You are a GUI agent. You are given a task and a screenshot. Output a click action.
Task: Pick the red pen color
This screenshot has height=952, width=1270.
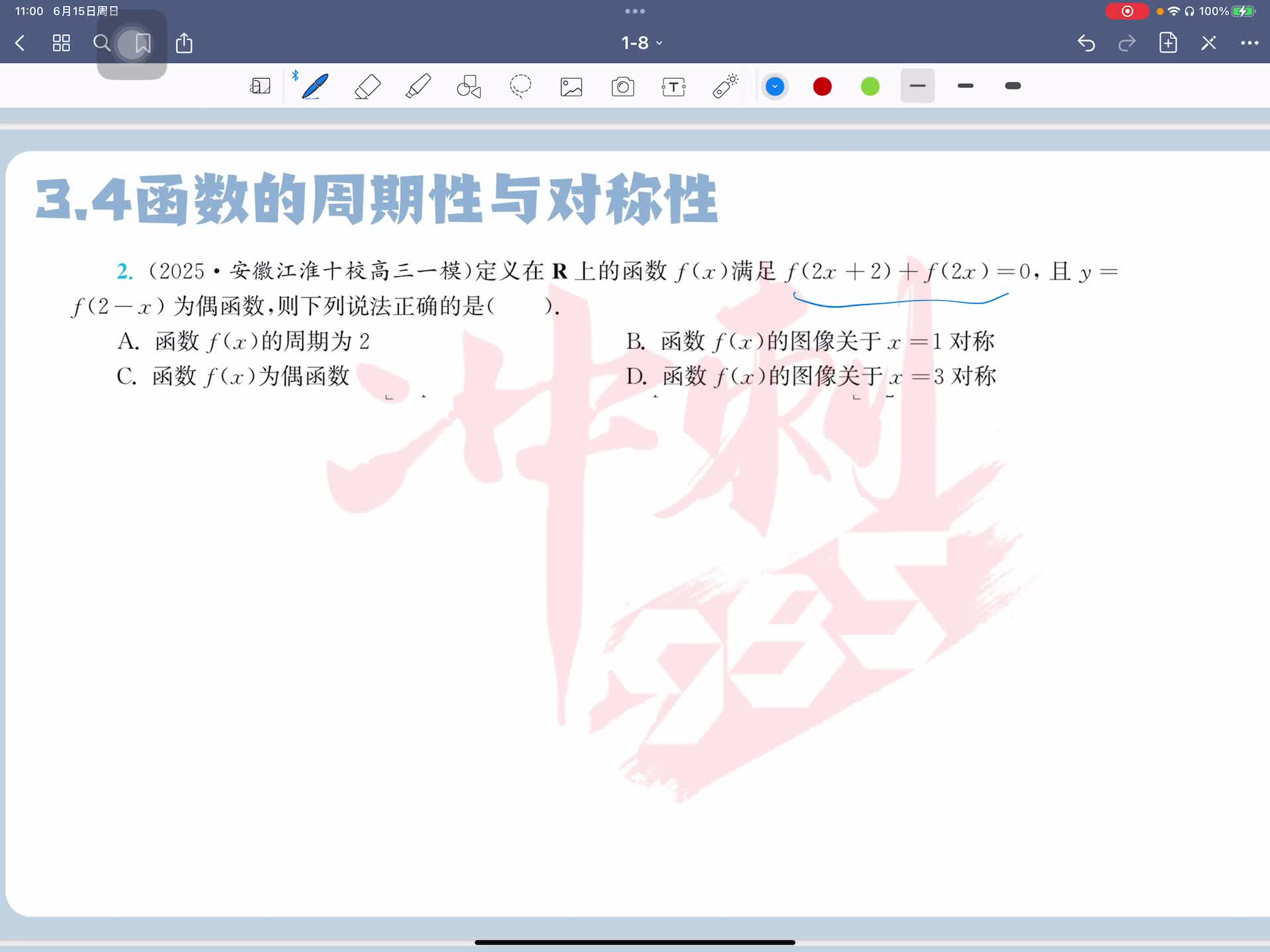(822, 87)
